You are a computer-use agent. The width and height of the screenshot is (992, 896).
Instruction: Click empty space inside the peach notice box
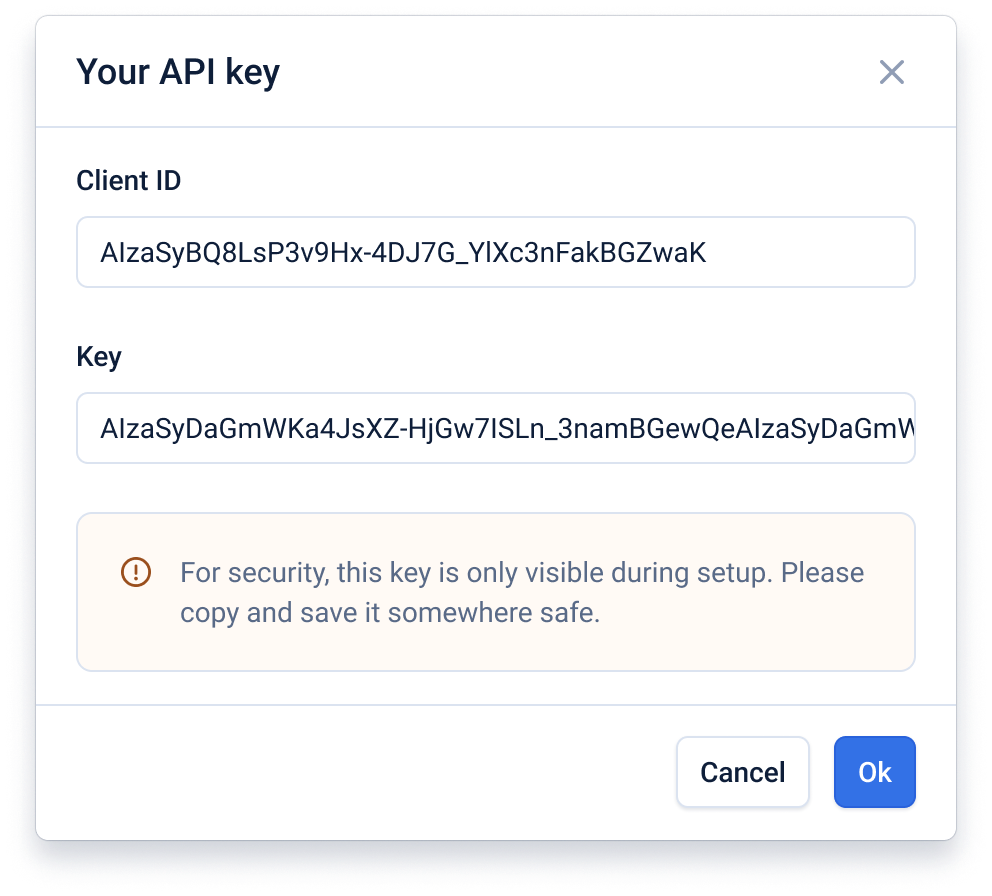[x=760, y=640]
